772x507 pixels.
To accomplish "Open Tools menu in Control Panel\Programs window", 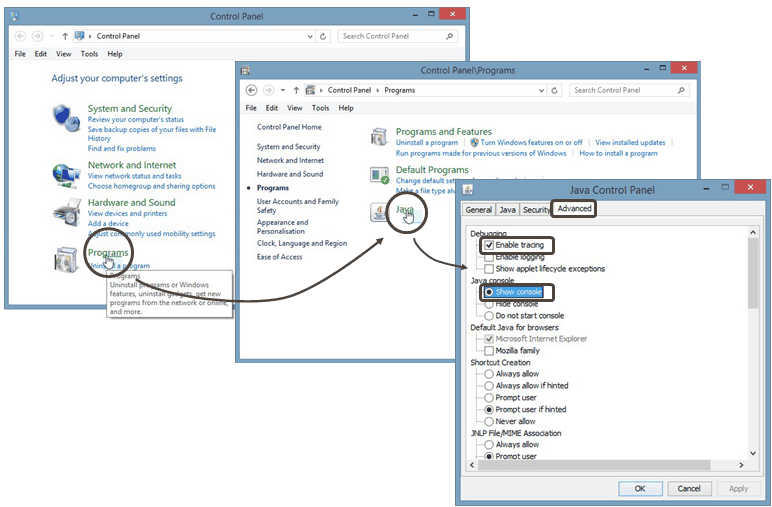I will (x=321, y=108).
